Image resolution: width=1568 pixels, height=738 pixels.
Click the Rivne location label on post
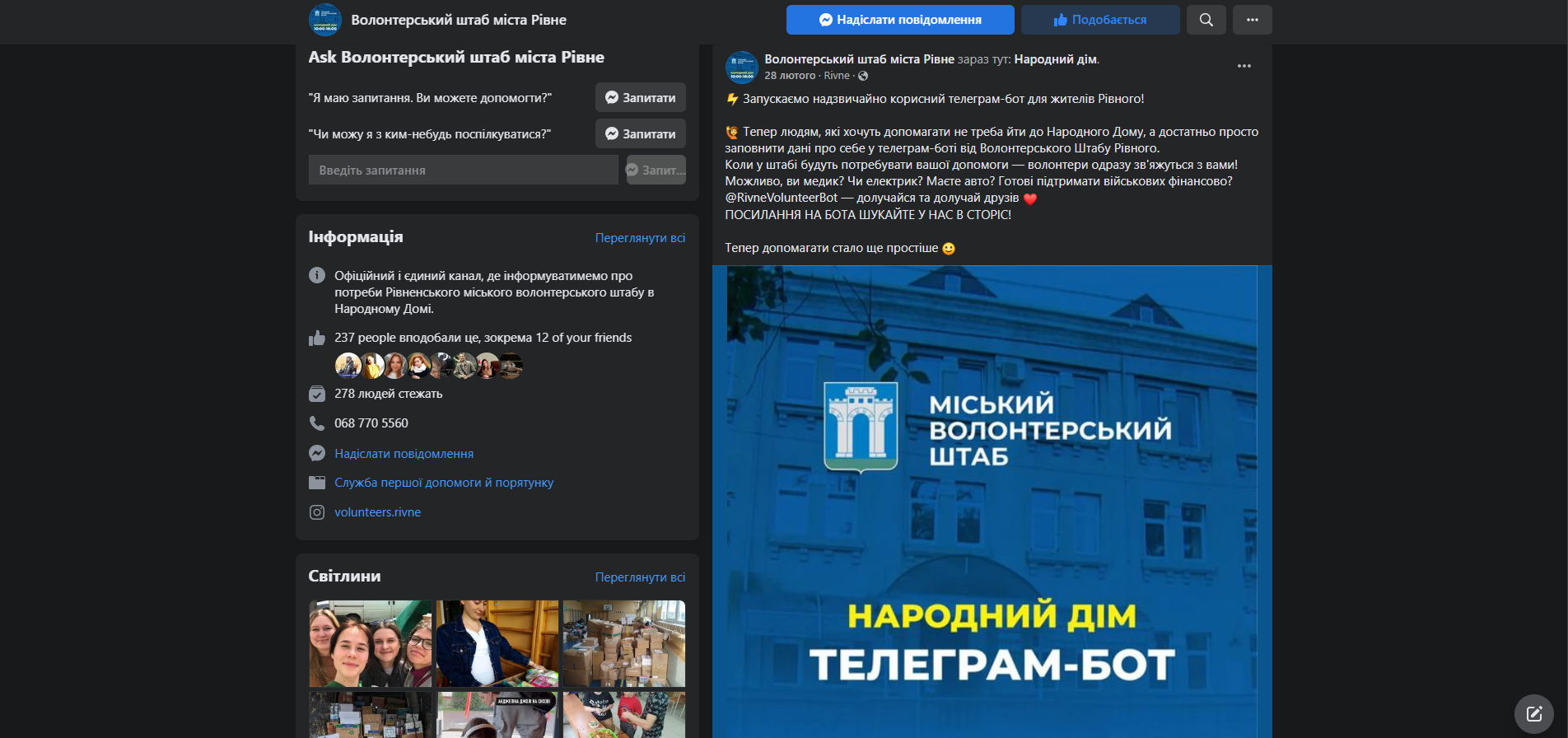837,76
